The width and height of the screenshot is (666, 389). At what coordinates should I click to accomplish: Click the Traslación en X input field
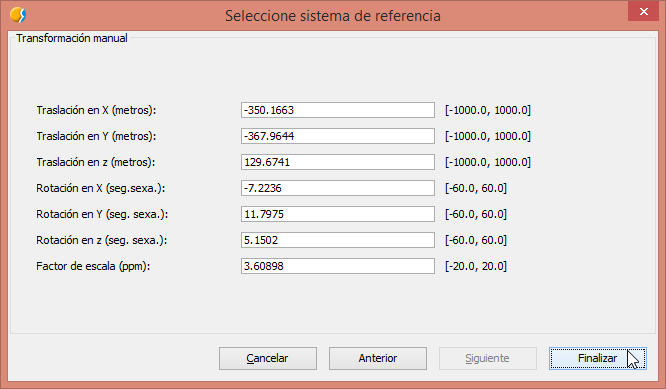338,110
